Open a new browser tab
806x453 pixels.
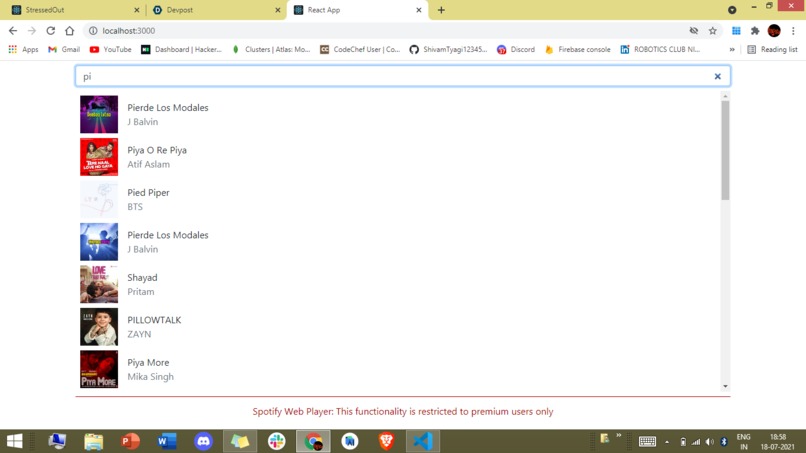(x=441, y=10)
